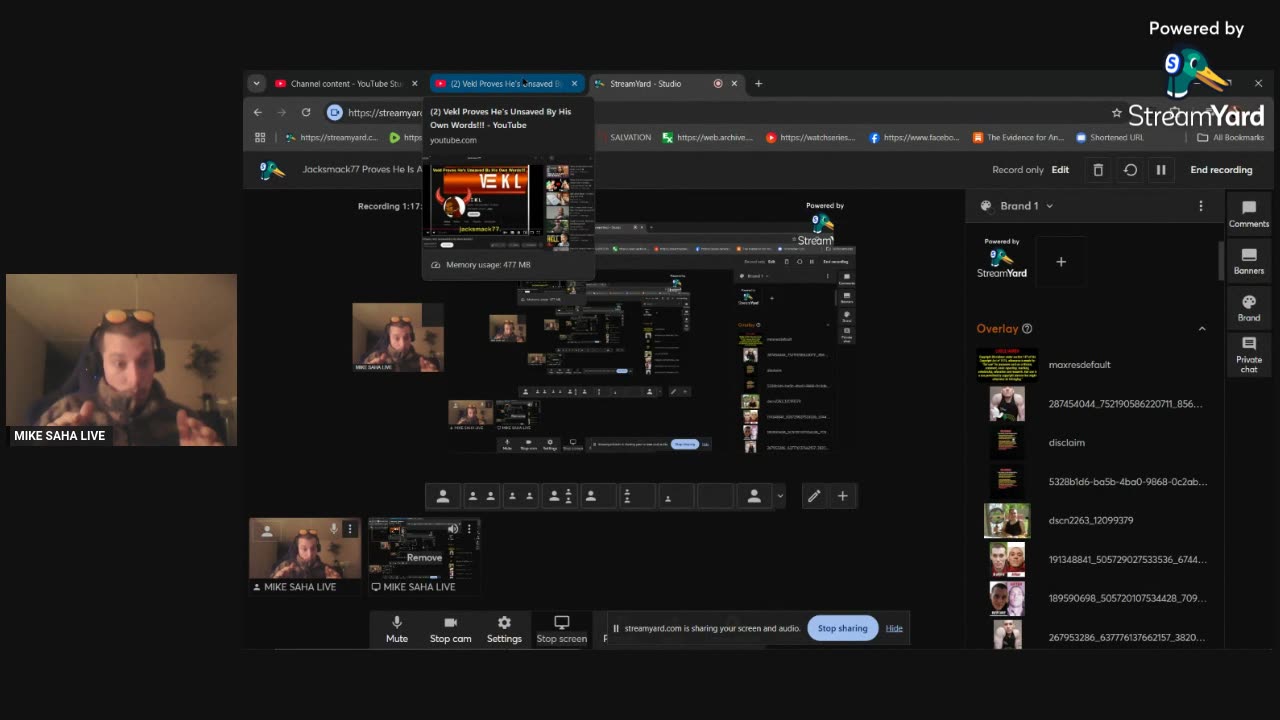Click End recording button

(x=1221, y=170)
